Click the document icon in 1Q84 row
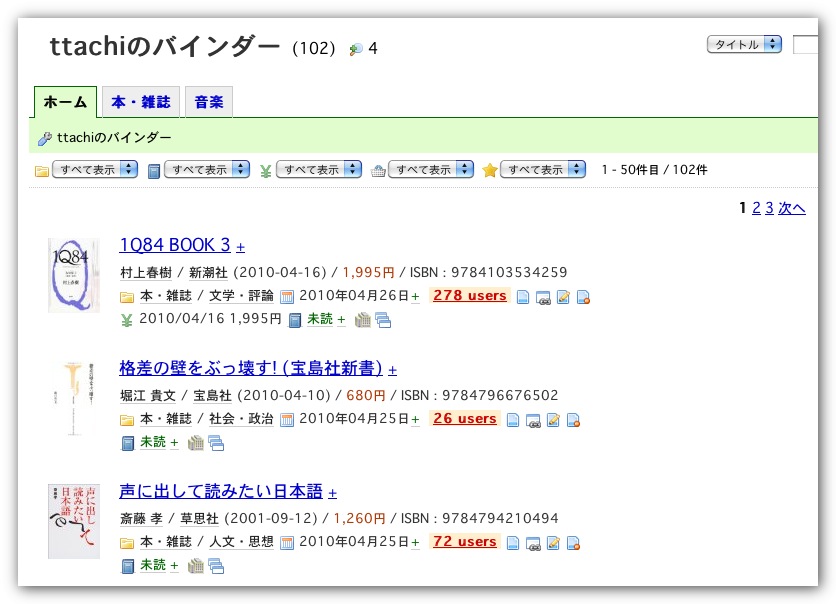836x604 pixels. (523, 296)
